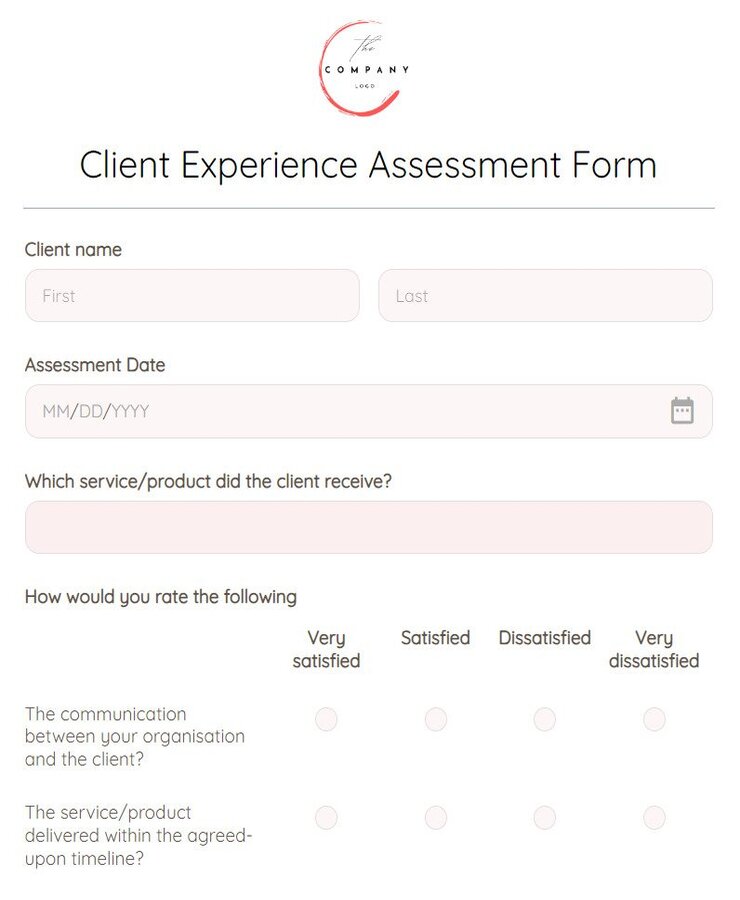This screenshot has height=900, width=740.
Task: Select Very satisfied for timeline delivery
Action: click(x=326, y=817)
